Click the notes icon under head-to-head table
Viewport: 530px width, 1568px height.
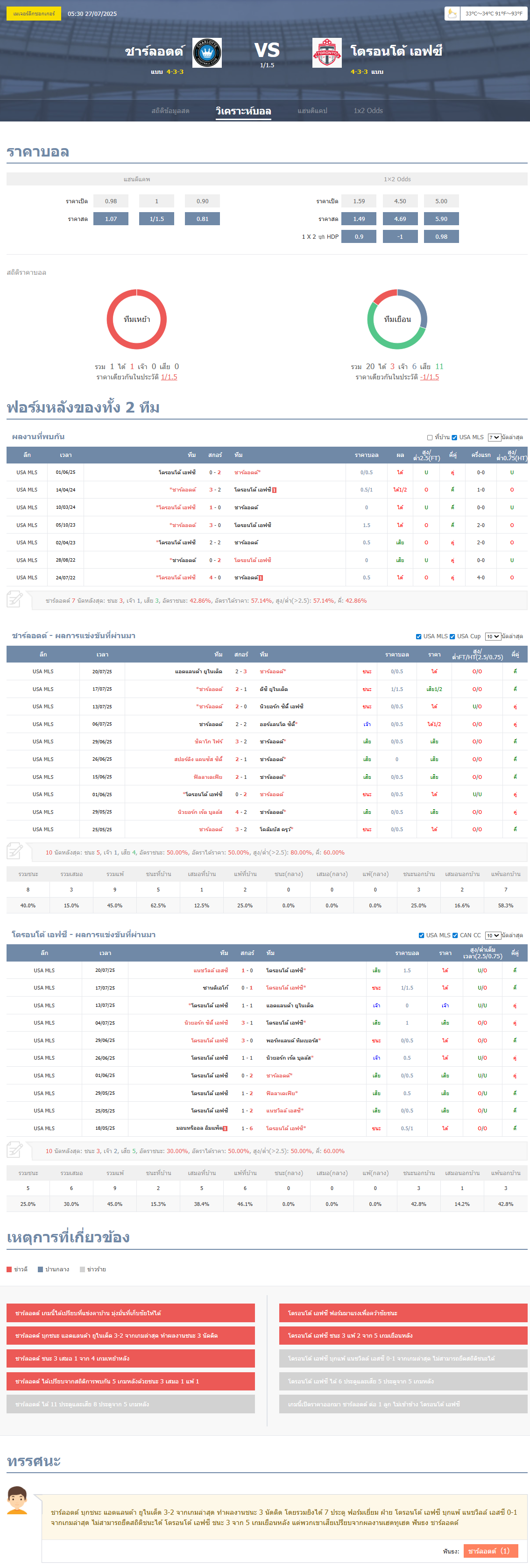pyautogui.click(x=14, y=599)
